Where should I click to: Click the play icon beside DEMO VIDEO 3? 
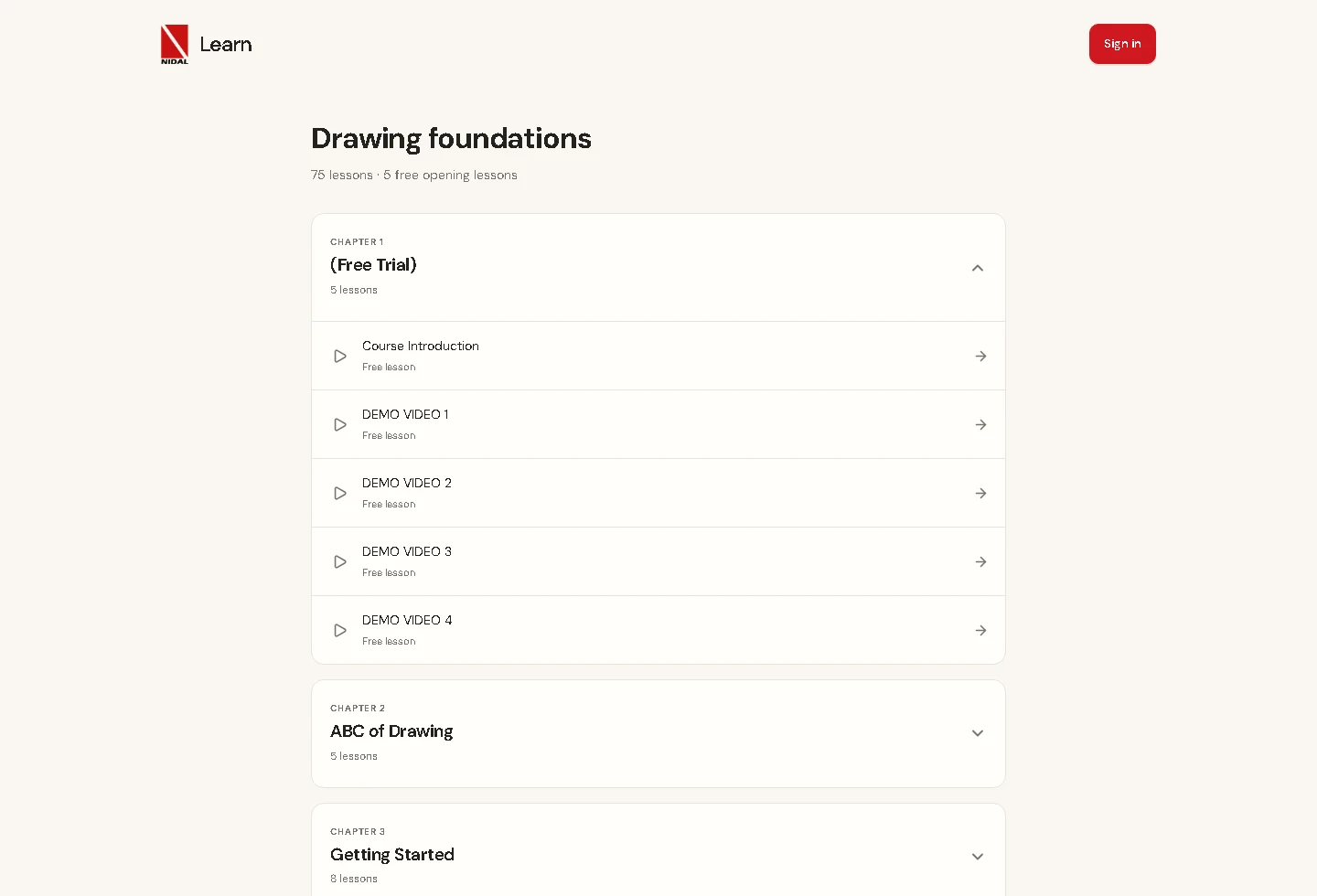pos(340,562)
